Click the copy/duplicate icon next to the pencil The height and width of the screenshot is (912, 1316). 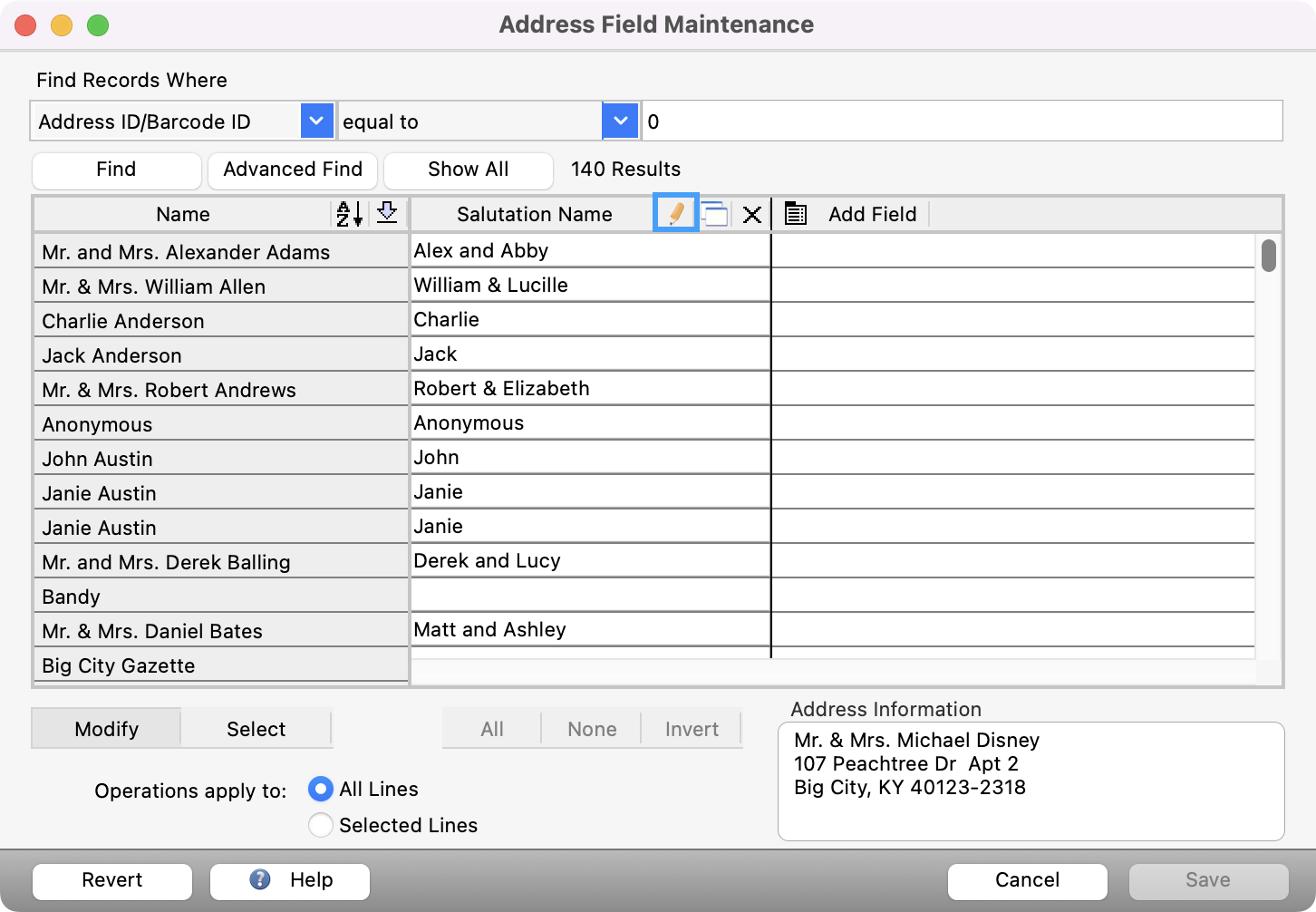[x=715, y=214]
